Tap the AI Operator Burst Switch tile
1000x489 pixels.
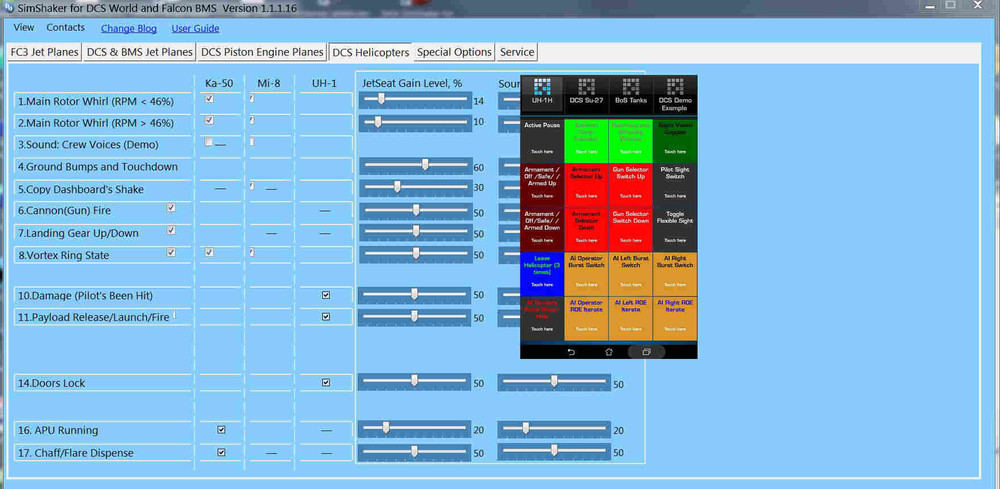tap(586, 274)
